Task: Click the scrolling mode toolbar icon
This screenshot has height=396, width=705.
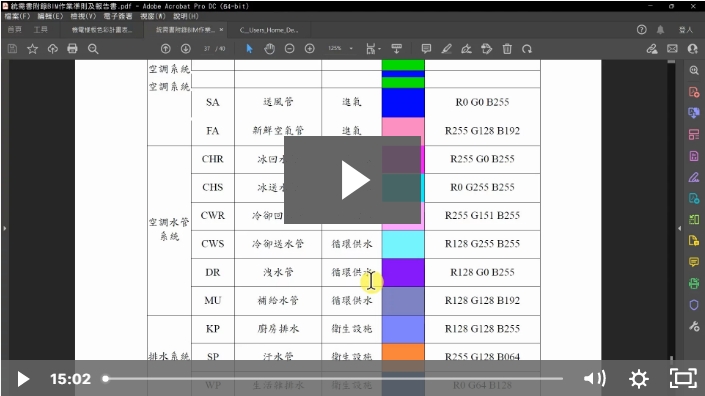Action: tap(397, 49)
